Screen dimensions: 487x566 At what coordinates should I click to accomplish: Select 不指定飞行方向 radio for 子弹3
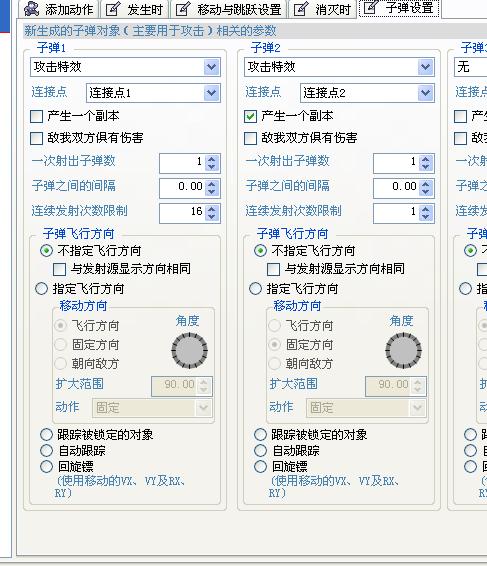click(x=470, y=251)
